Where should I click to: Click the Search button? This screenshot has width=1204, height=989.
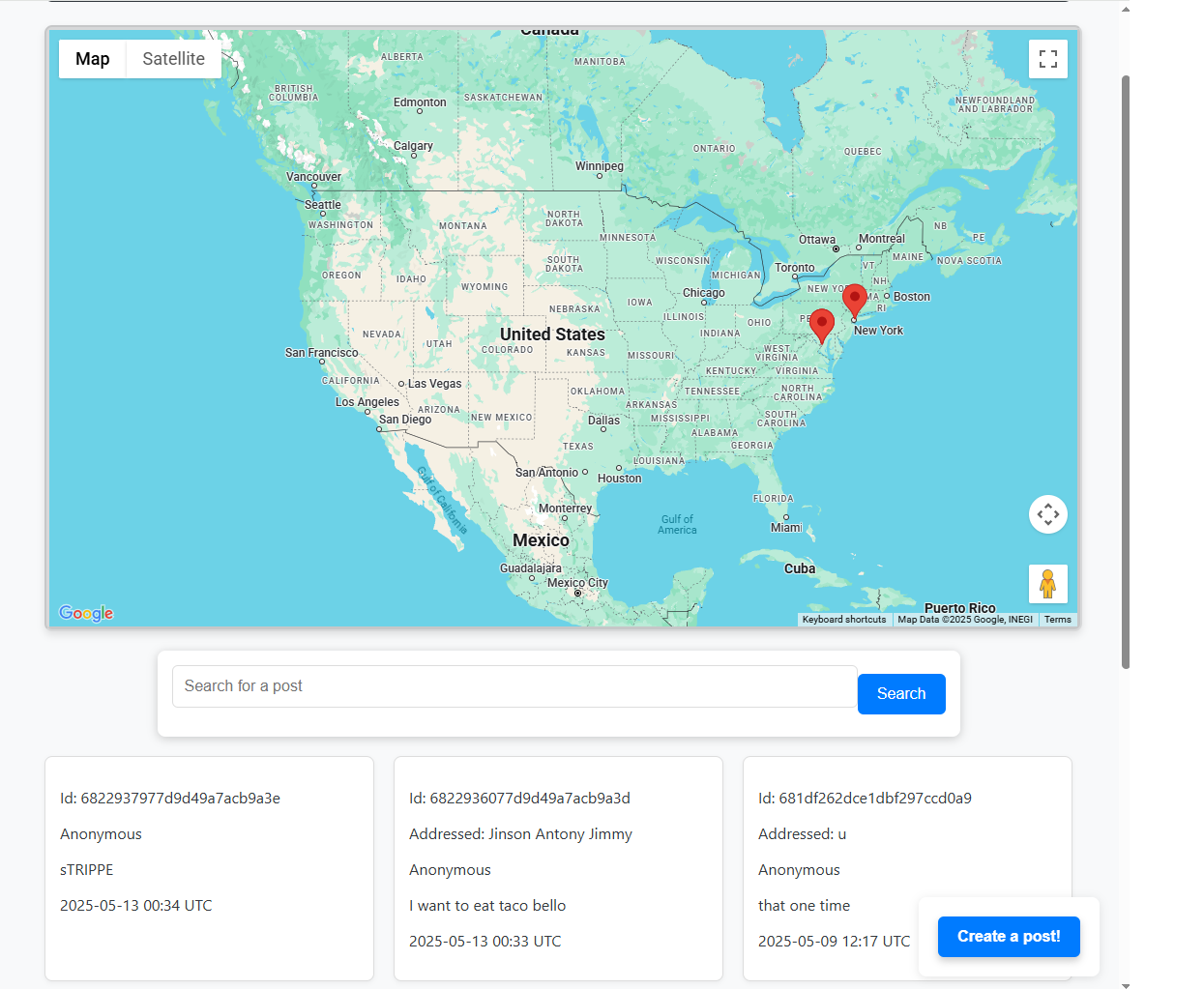click(x=901, y=694)
